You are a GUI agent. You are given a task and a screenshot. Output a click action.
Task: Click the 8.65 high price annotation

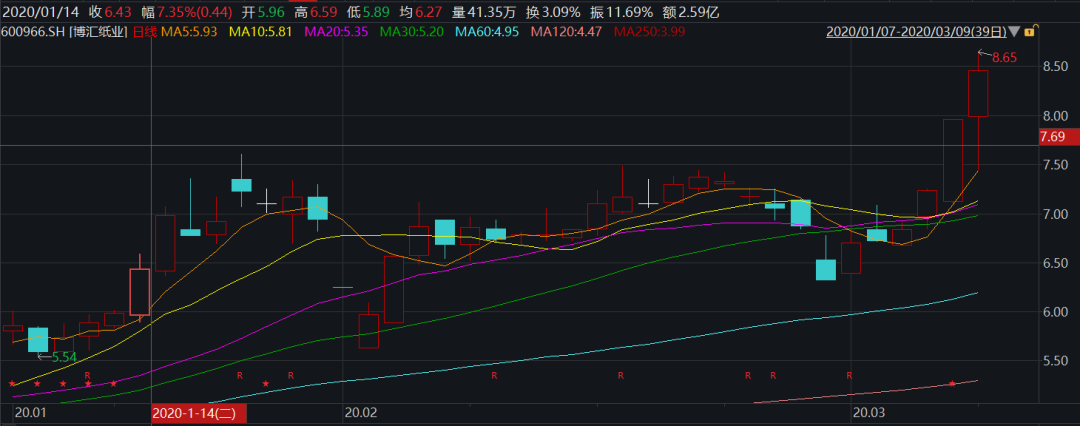1004,58
